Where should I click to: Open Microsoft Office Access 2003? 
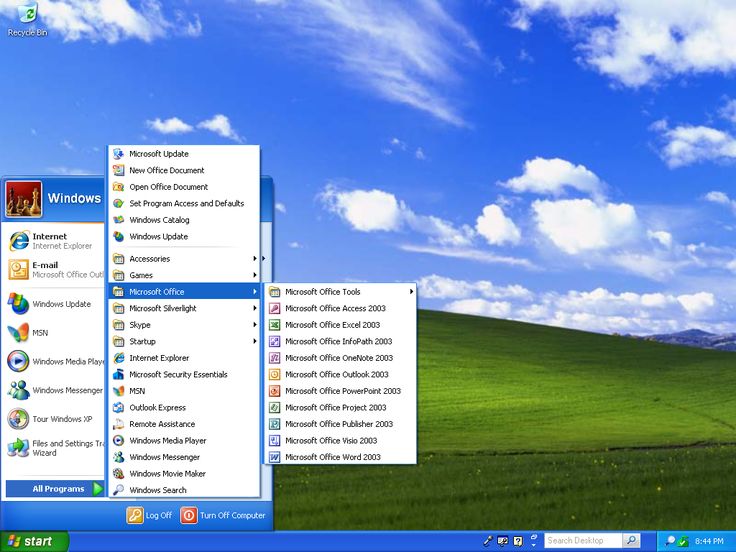pyautogui.click(x=340, y=308)
